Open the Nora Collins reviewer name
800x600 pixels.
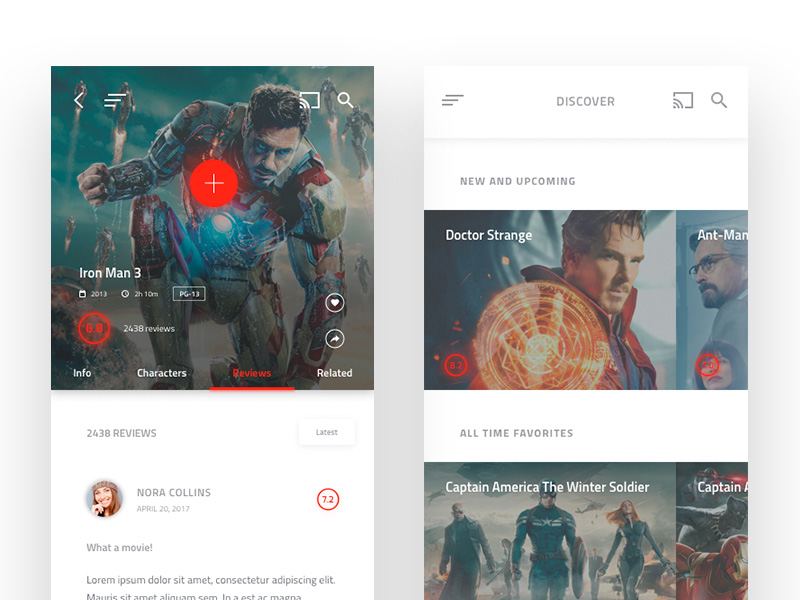[174, 492]
